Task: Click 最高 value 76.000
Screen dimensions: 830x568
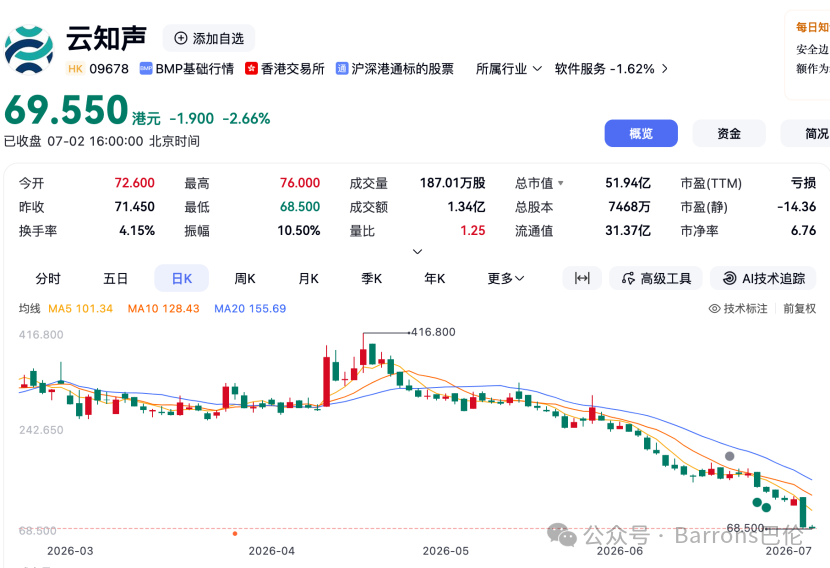Action: pos(300,183)
